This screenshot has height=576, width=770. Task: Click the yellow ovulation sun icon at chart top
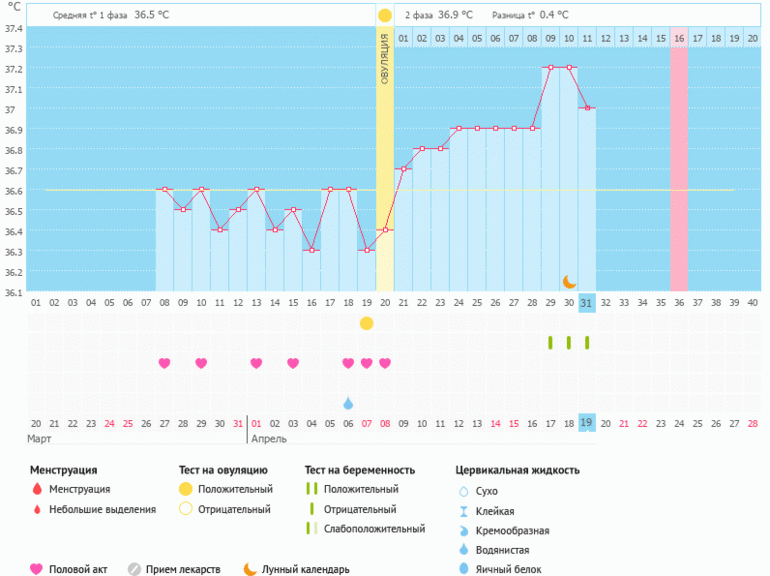(385, 16)
